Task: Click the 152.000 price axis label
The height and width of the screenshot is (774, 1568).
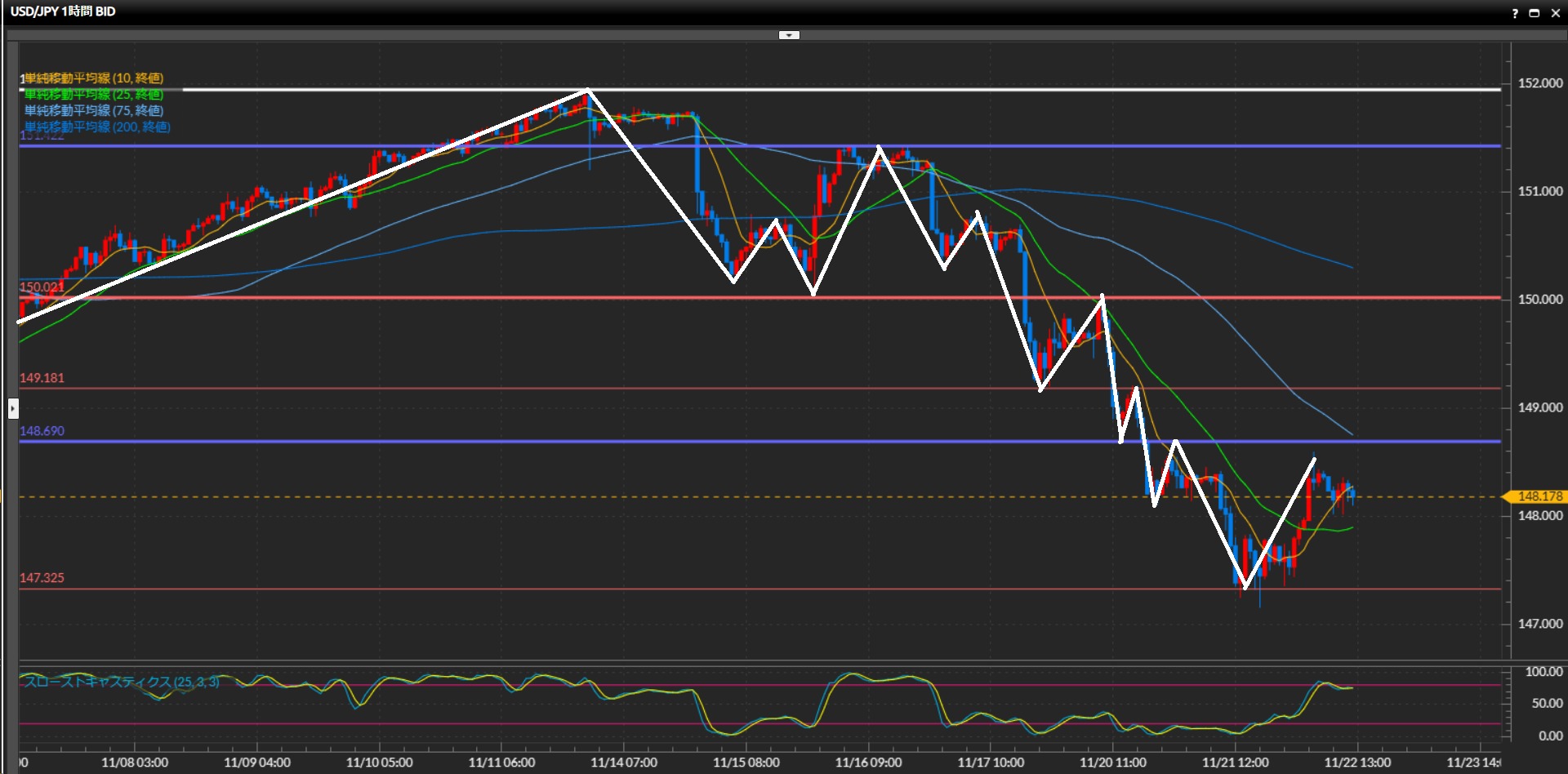Action: 1539,83
